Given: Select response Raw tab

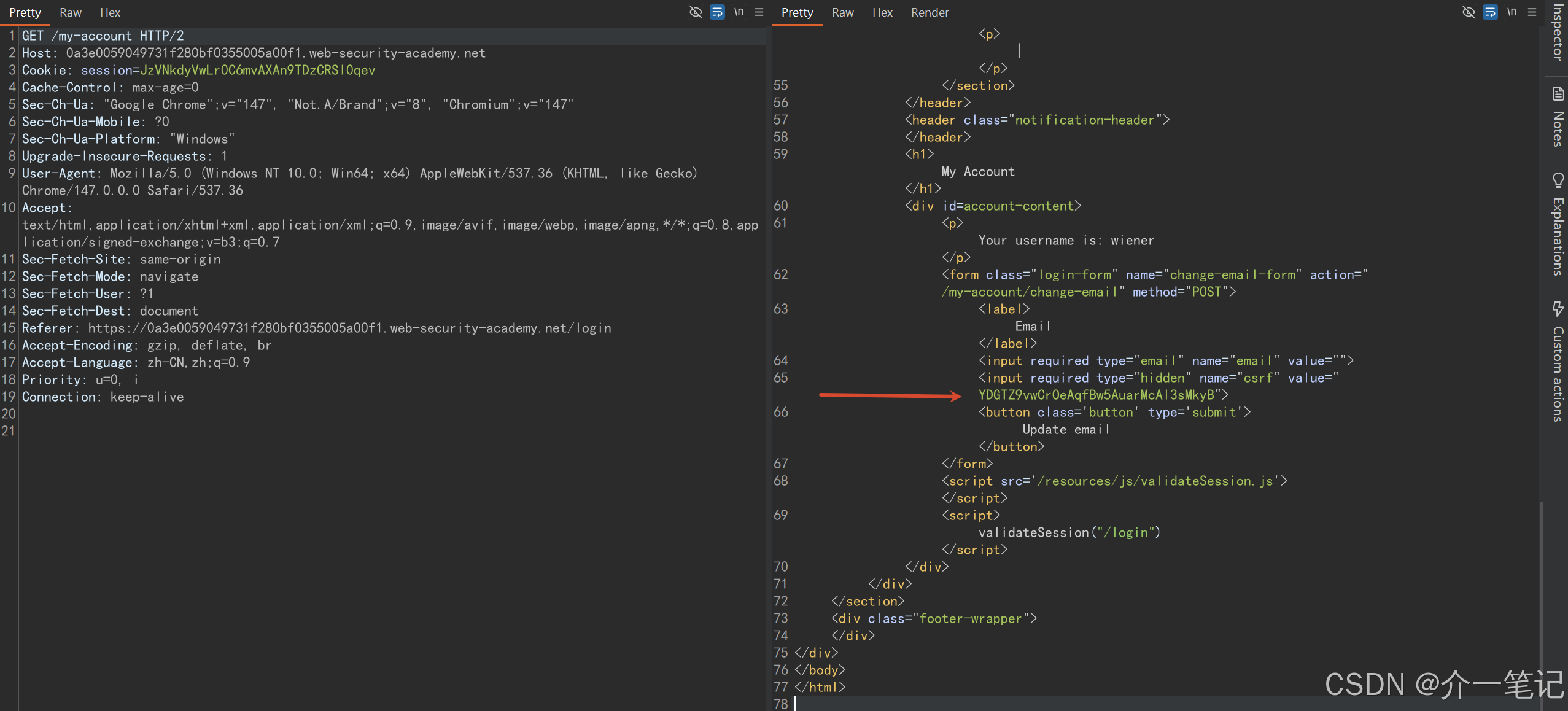Looking at the screenshot, I should 842,12.
